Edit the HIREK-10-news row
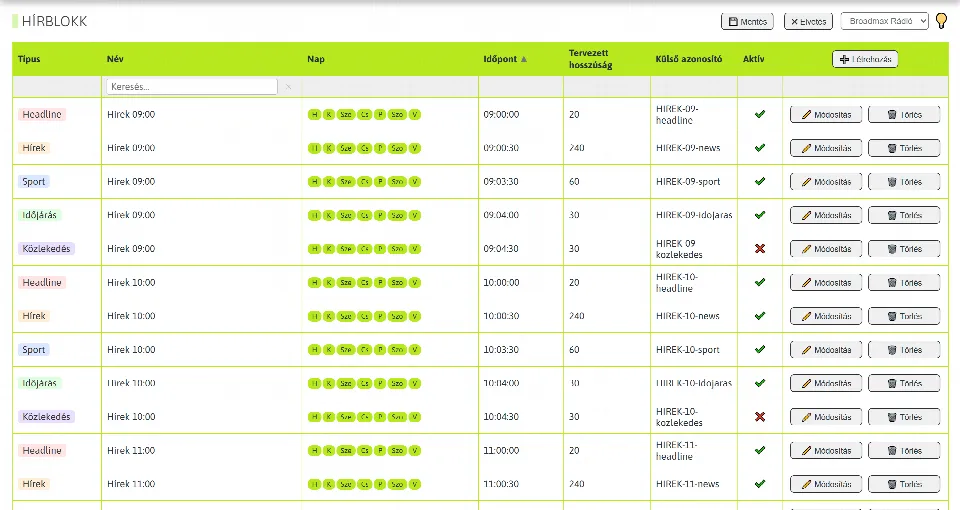This screenshot has width=960, height=510. pos(826,317)
